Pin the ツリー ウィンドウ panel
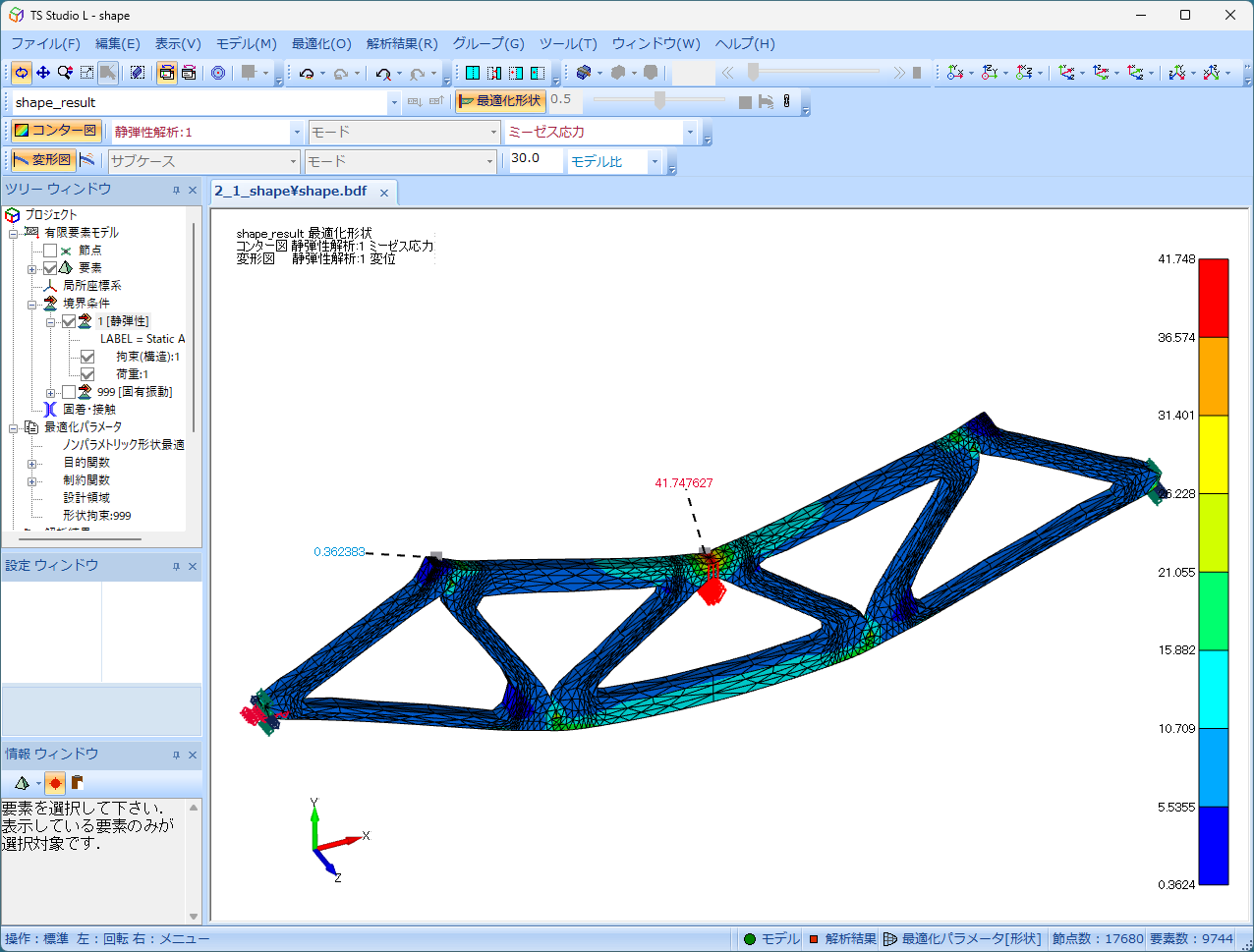 tap(176, 191)
